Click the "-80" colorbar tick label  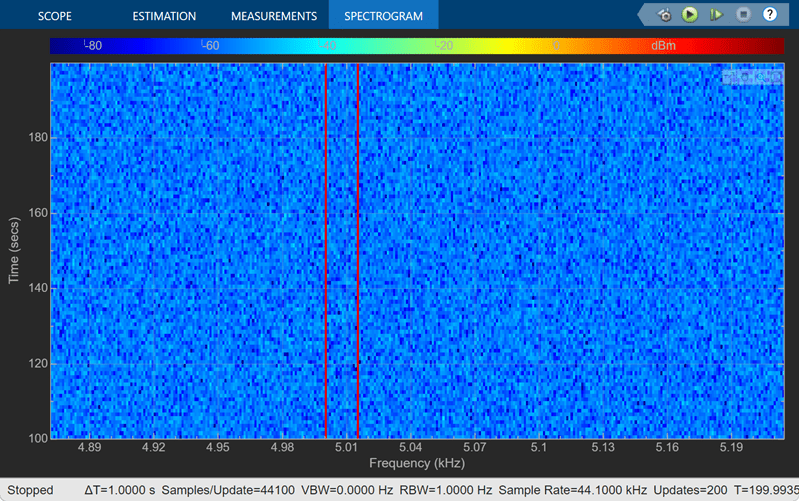pyautogui.click(x=93, y=45)
